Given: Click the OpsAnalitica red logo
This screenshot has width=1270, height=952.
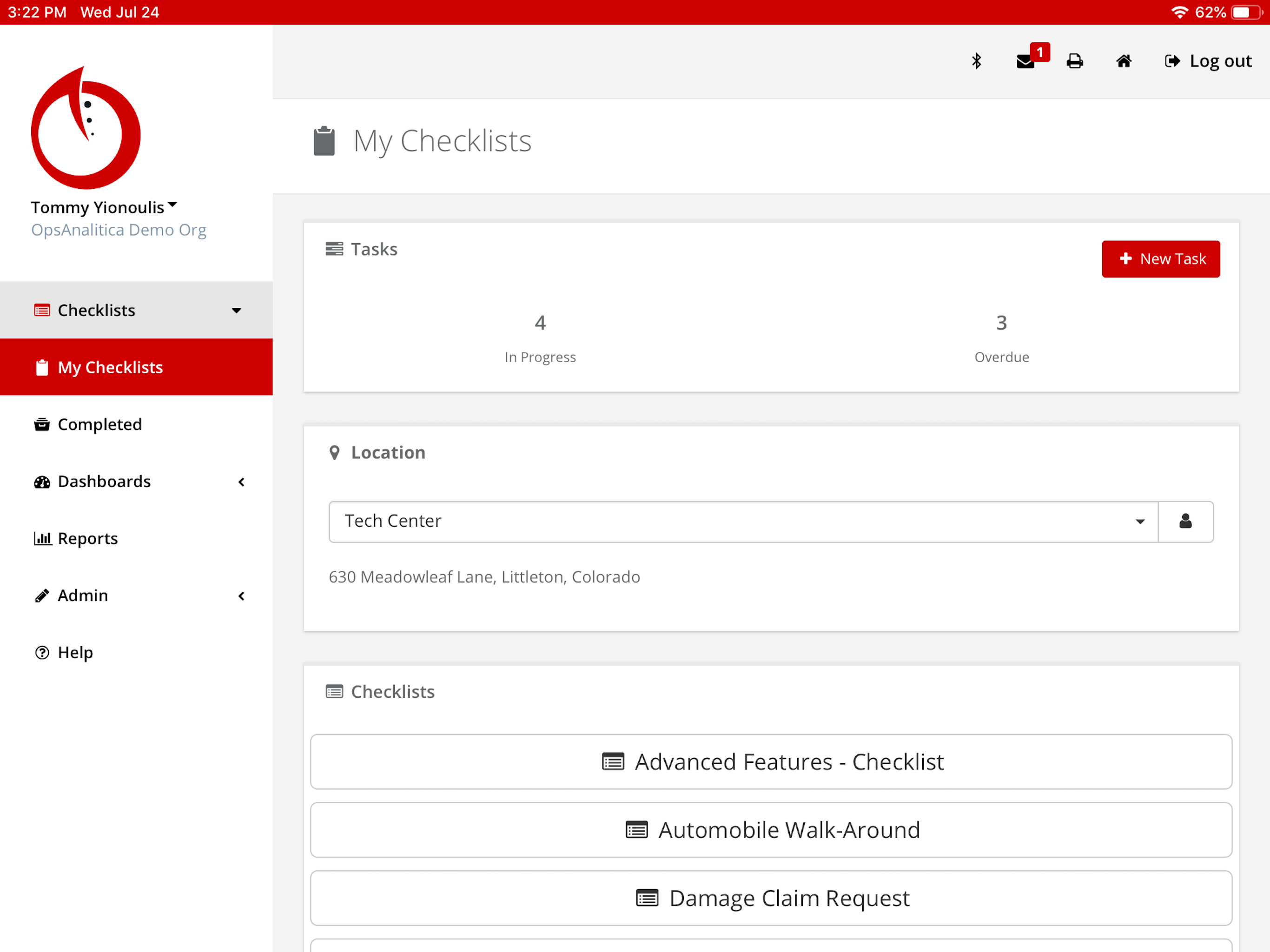Looking at the screenshot, I should [86, 129].
